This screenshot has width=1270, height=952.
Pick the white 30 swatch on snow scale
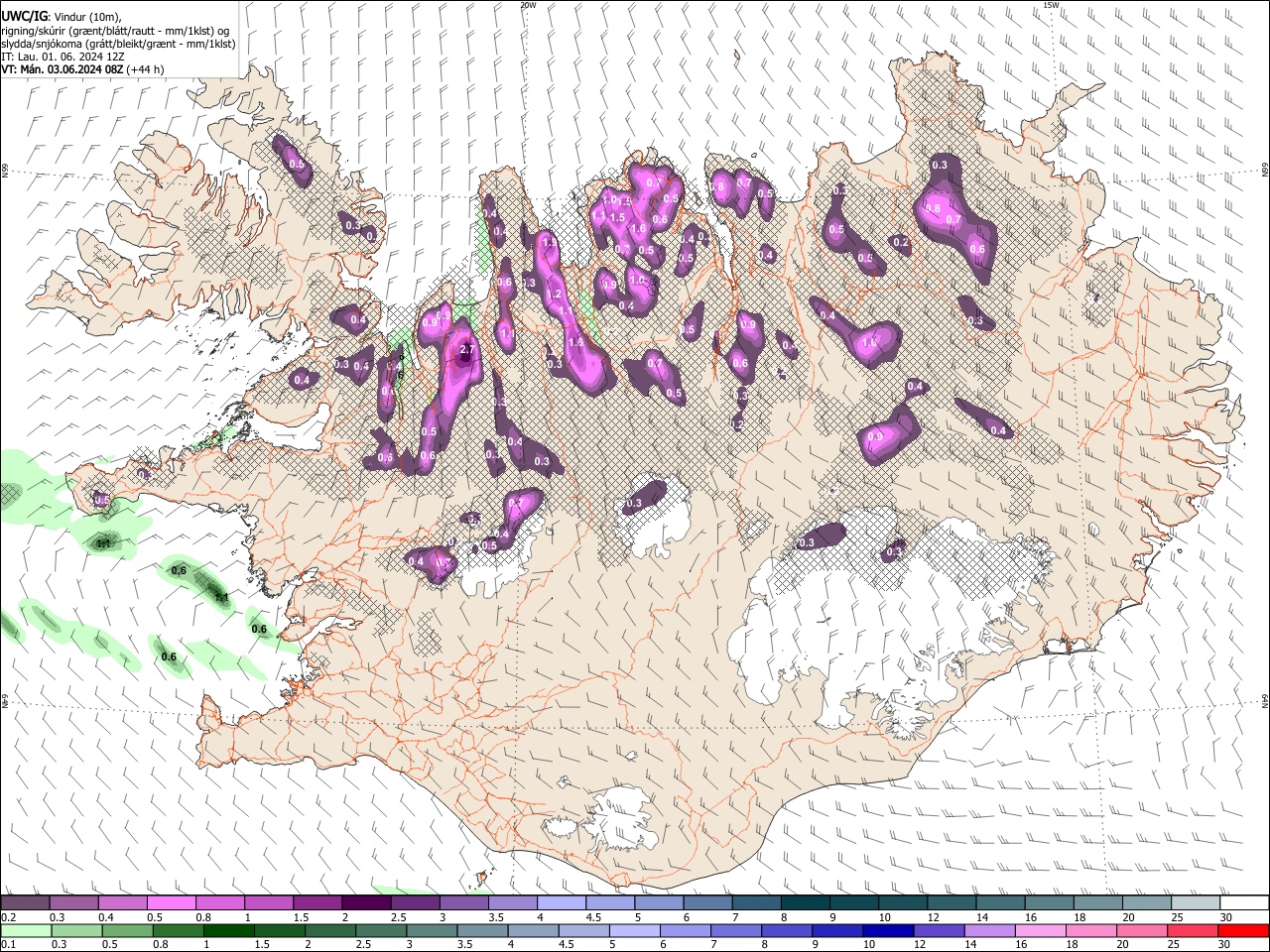[x=1244, y=902]
